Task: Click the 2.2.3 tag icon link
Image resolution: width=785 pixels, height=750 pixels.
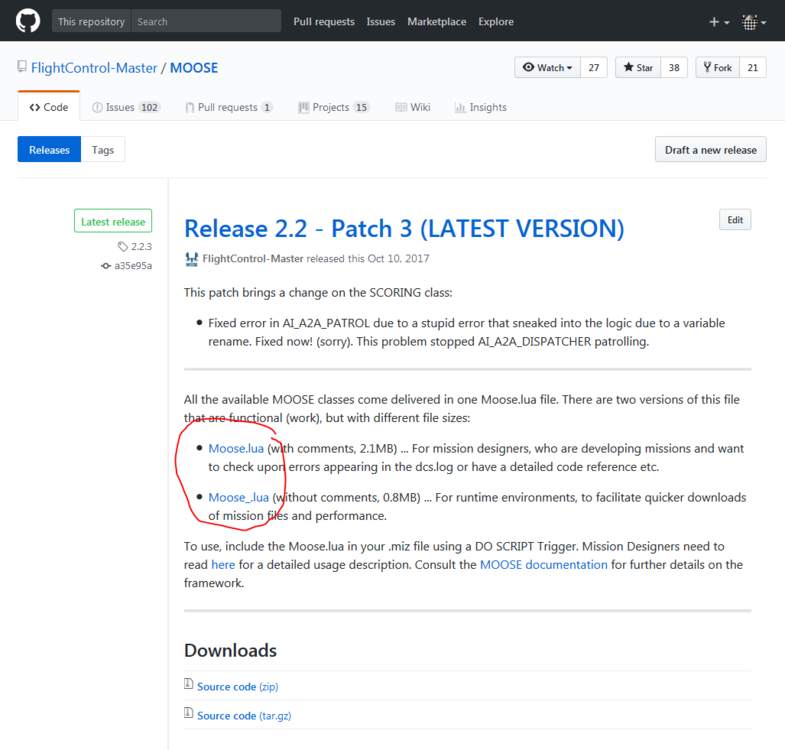Action: pyautogui.click(x=135, y=246)
